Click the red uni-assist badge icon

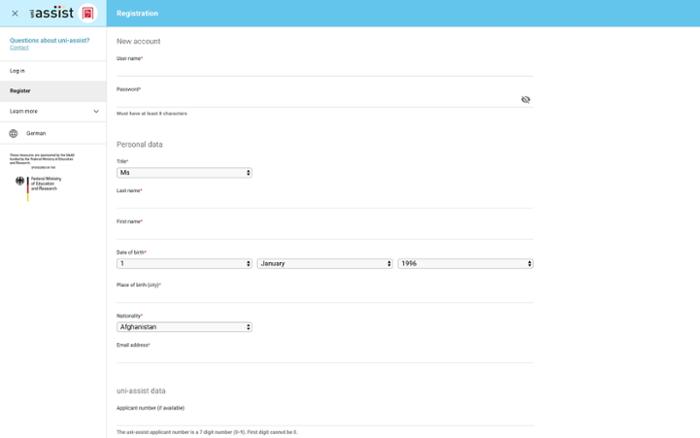click(x=88, y=13)
